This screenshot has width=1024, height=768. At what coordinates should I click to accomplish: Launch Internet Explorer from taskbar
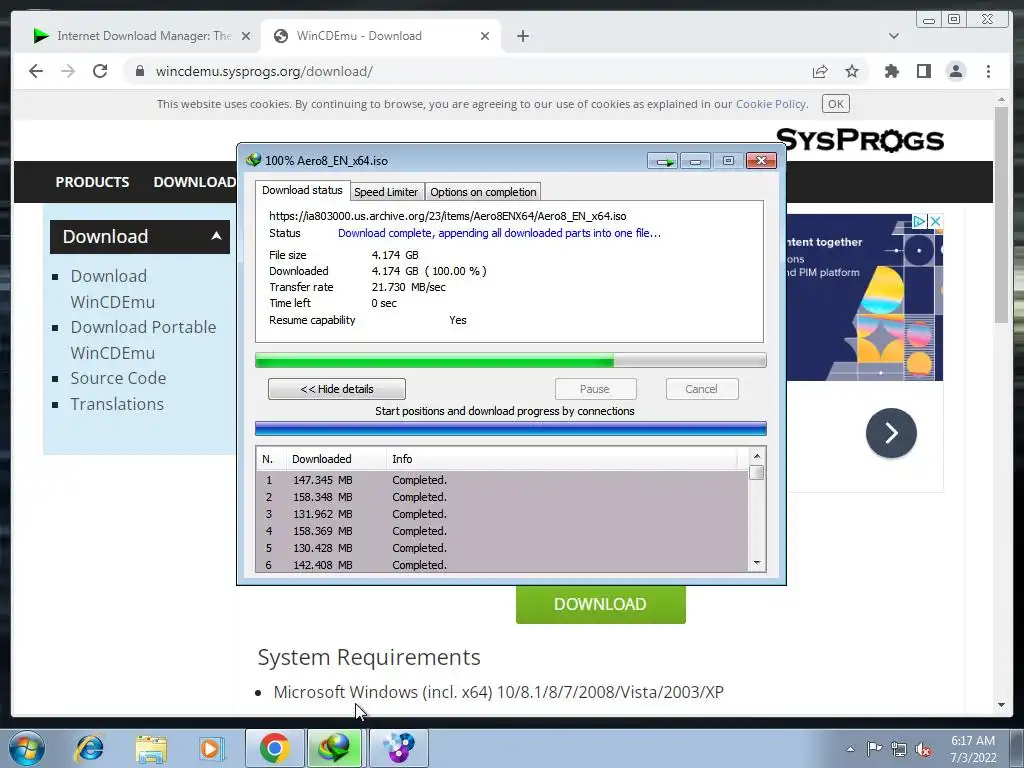89,748
